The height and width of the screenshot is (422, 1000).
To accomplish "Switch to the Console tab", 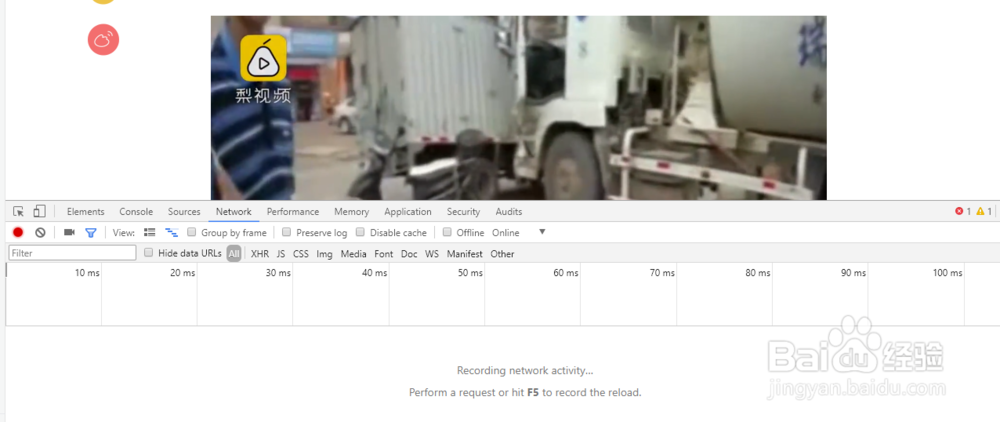I will pyautogui.click(x=136, y=212).
